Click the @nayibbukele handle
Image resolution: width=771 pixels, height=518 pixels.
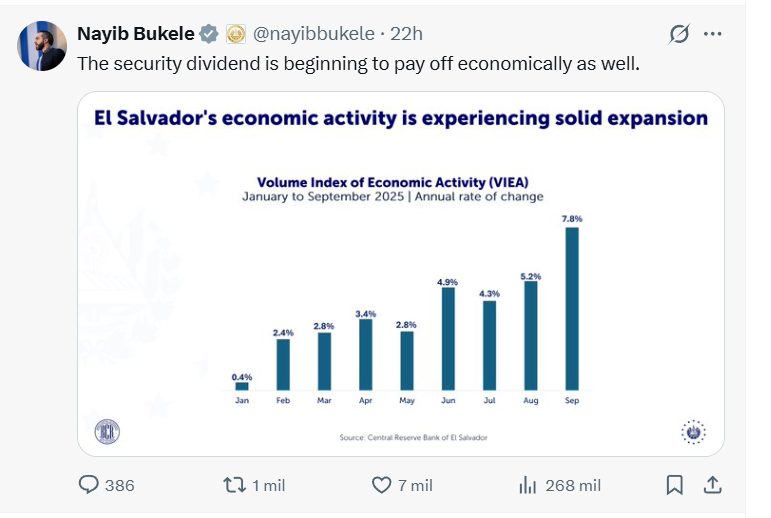[313, 34]
